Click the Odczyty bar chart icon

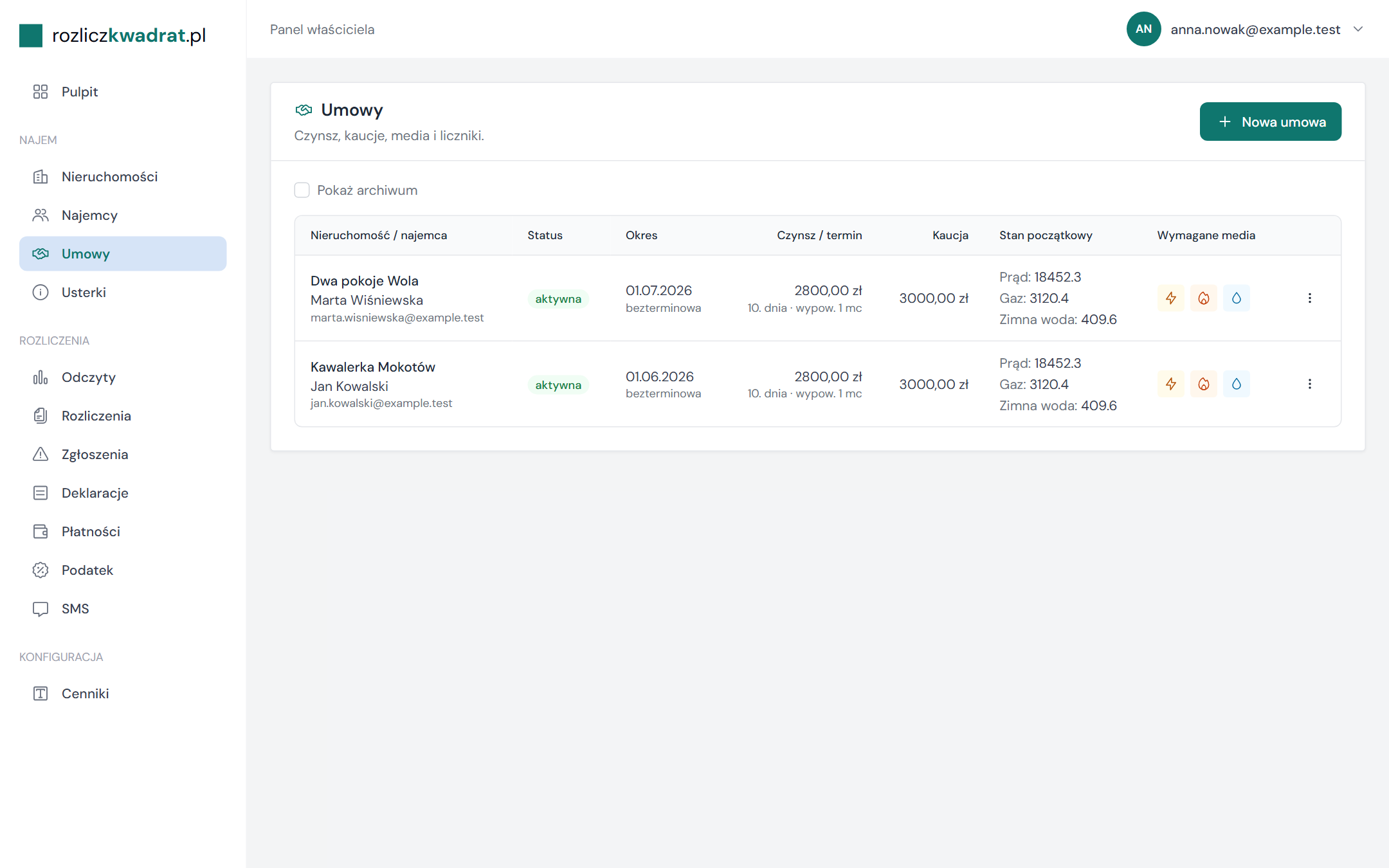pos(41,377)
